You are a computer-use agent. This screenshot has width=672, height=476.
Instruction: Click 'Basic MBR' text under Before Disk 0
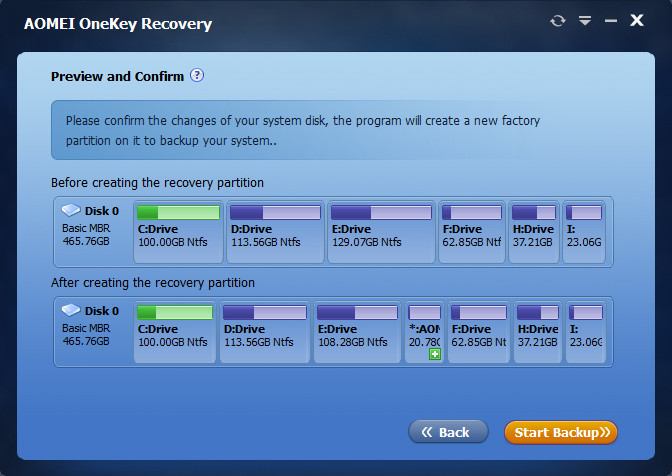(x=86, y=228)
